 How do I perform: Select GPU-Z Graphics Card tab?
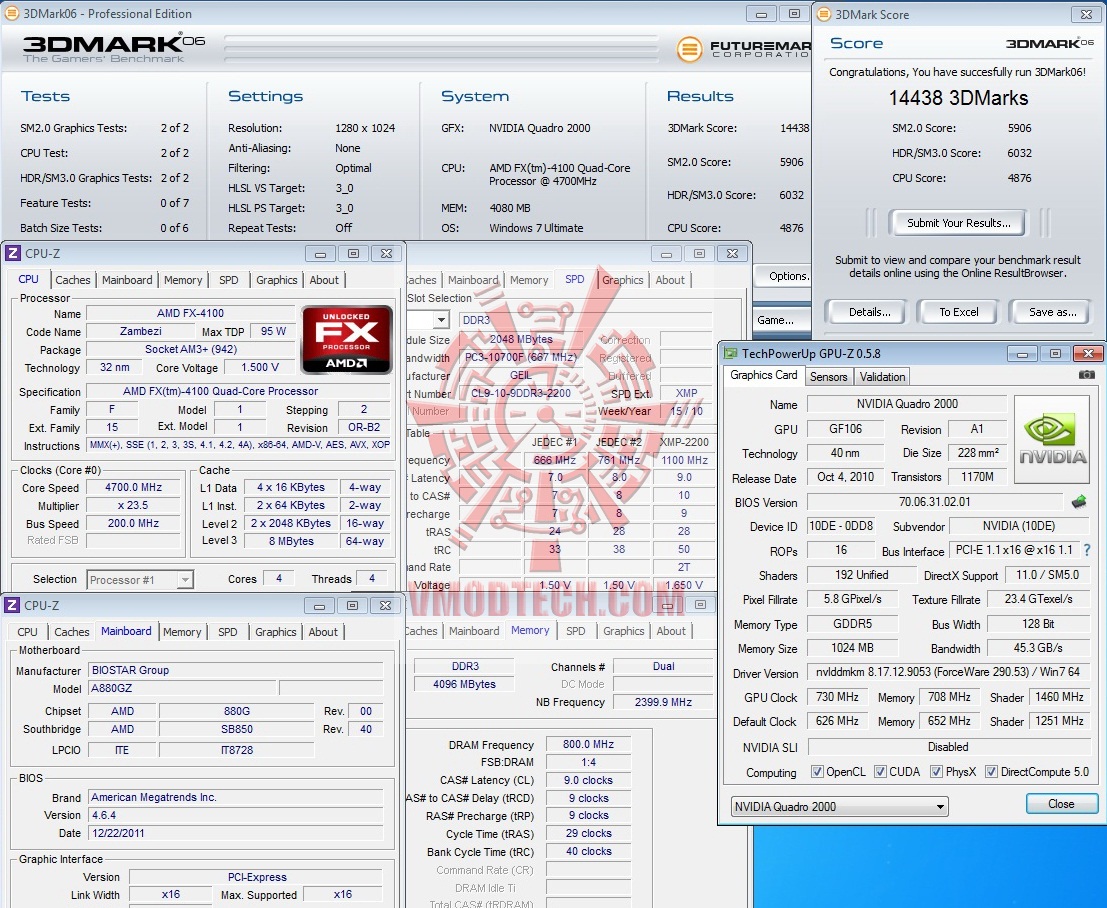(x=763, y=375)
